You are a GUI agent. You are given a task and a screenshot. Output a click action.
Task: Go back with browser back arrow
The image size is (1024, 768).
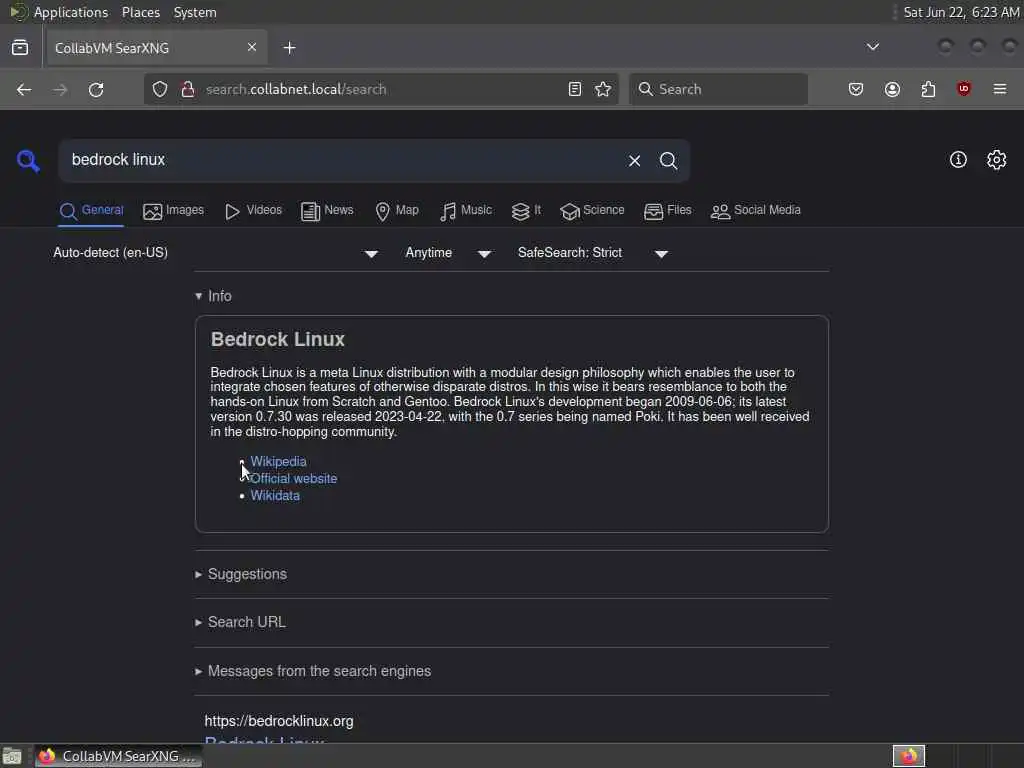(24, 89)
